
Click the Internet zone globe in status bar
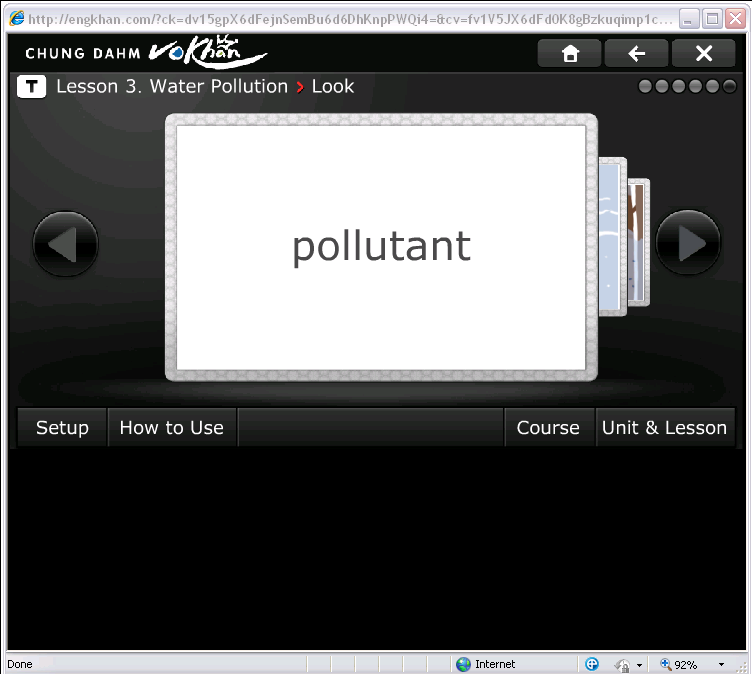pyautogui.click(x=463, y=664)
